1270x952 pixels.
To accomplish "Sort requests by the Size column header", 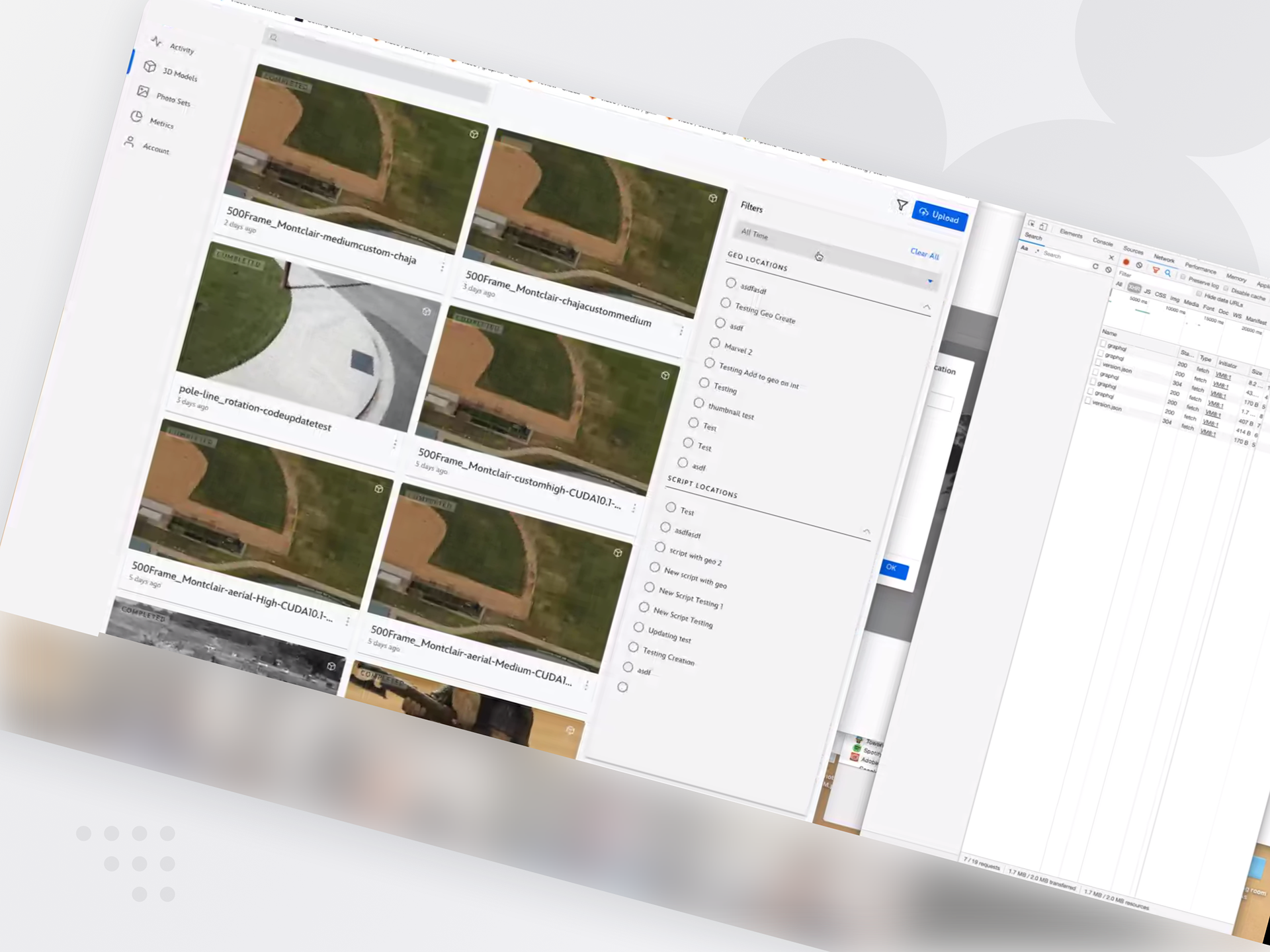I will pyautogui.click(x=1256, y=373).
